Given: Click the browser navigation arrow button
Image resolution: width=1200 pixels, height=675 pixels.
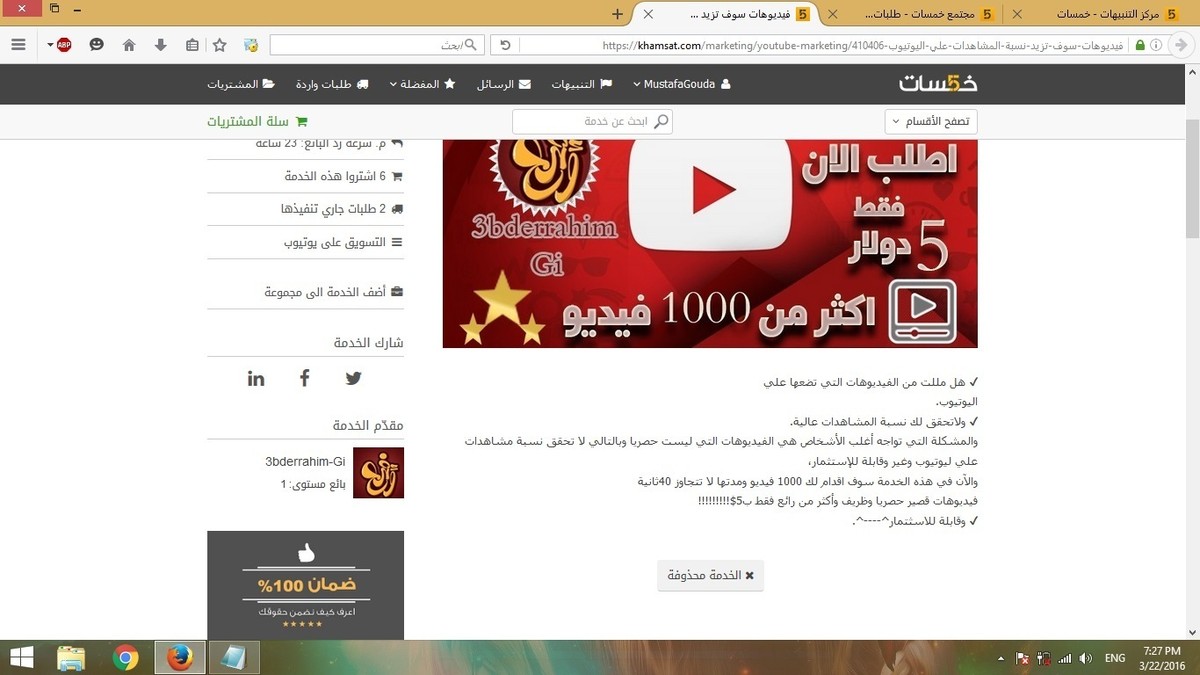Looking at the screenshot, I should (x=1182, y=45).
